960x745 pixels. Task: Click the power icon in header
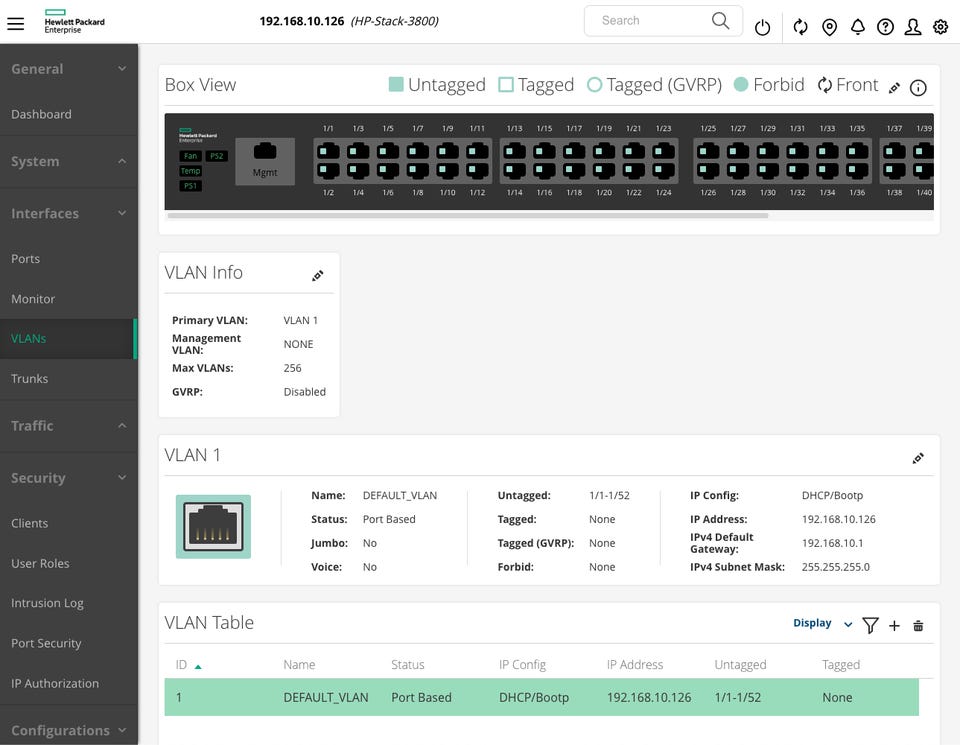762,28
